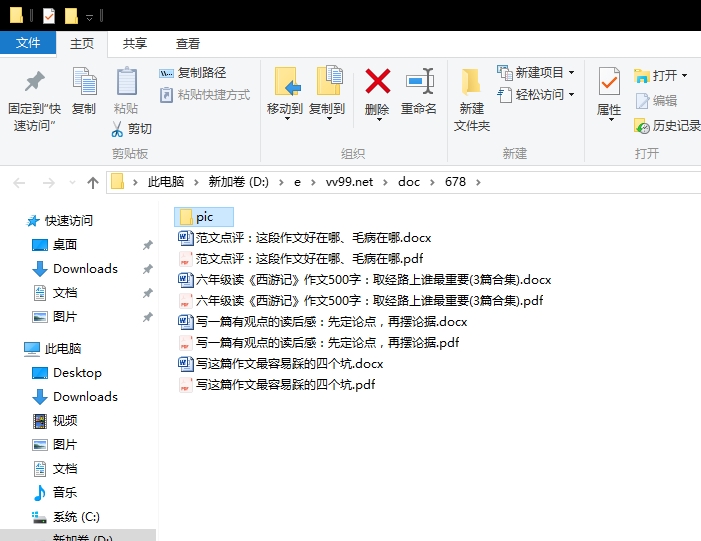The height and width of the screenshot is (541, 701).
Task: Expand chevron after 678 in path
Action: point(478,182)
